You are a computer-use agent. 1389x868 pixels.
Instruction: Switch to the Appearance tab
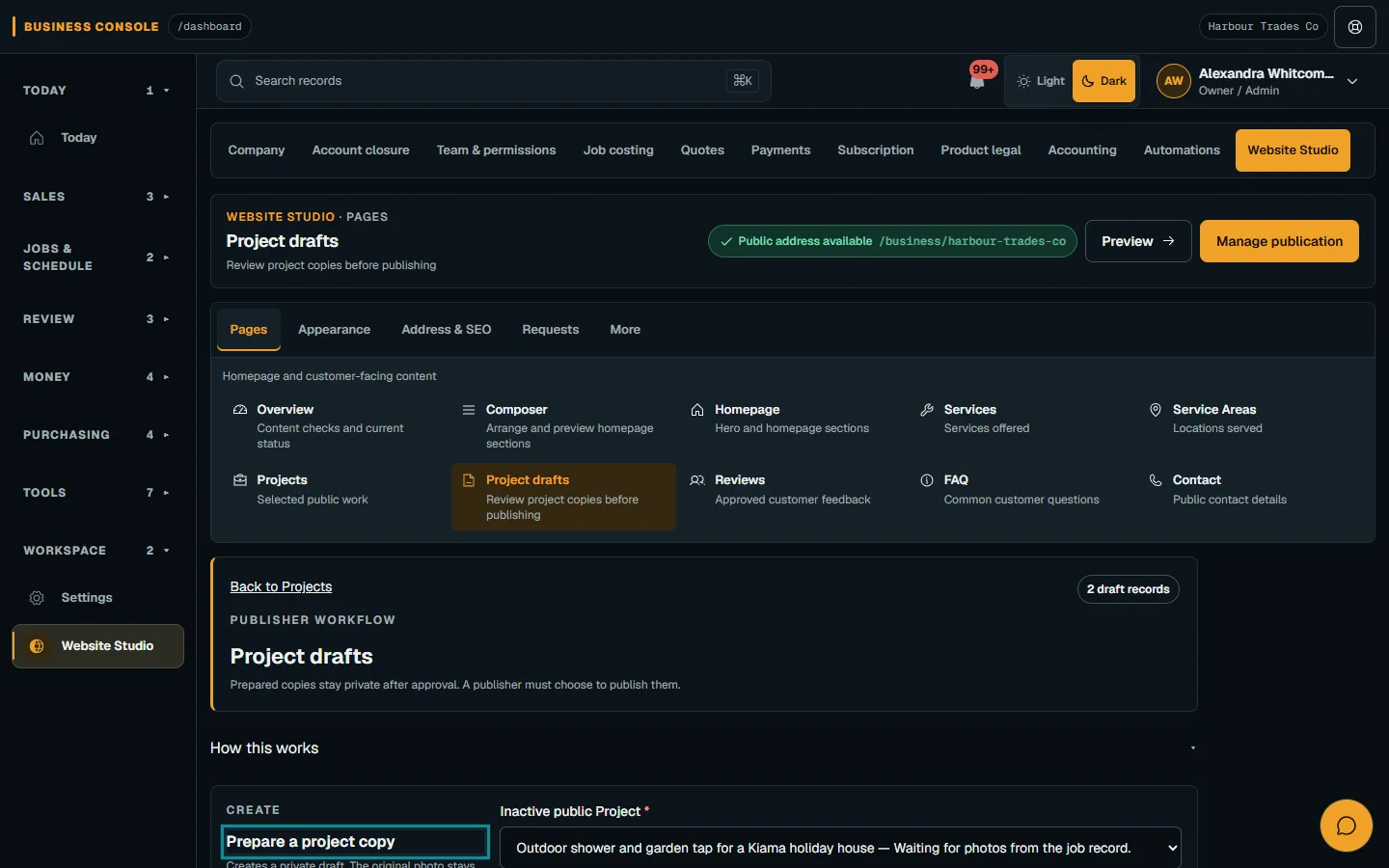point(334,330)
